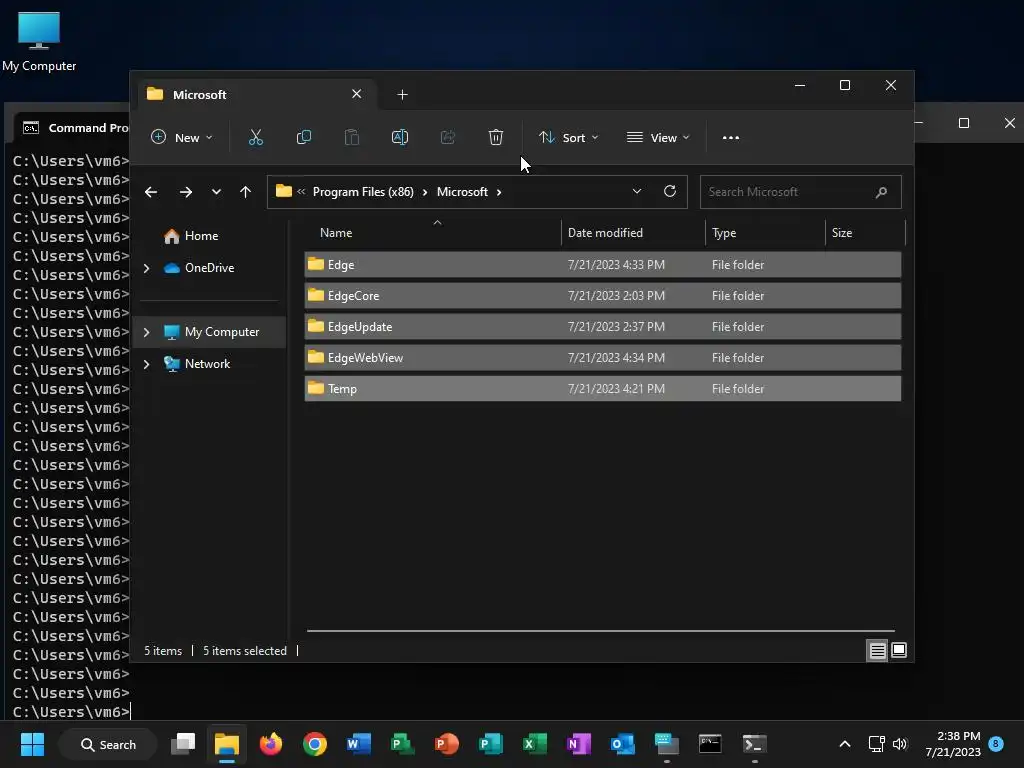Image resolution: width=1024 pixels, height=768 pixels.
Task: Open Microsoft Project from taskbar
Action: (x=402, y=744)
